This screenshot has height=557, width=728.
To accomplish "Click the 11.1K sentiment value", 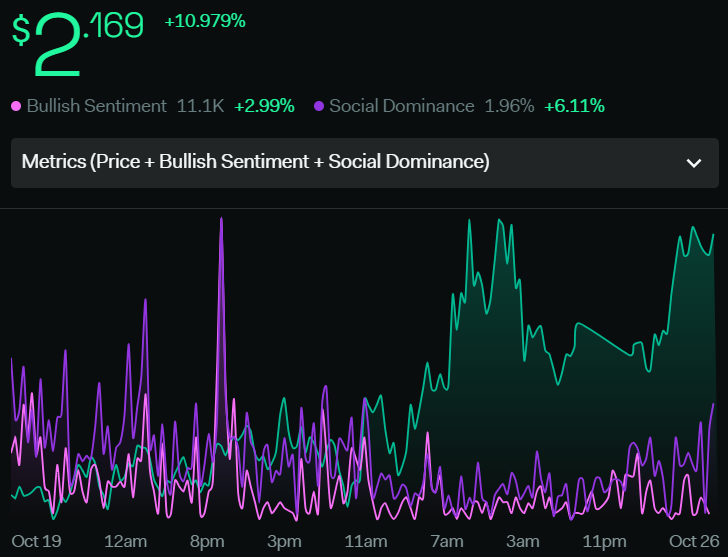I will pos(200,106).
